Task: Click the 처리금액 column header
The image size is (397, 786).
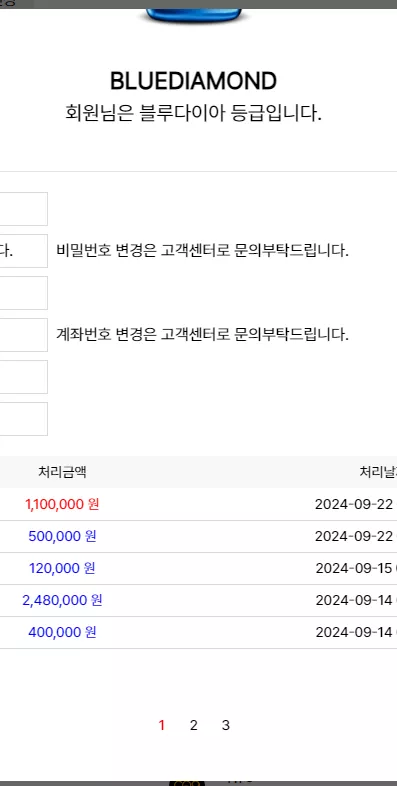Action: click(x=62, y=472)
